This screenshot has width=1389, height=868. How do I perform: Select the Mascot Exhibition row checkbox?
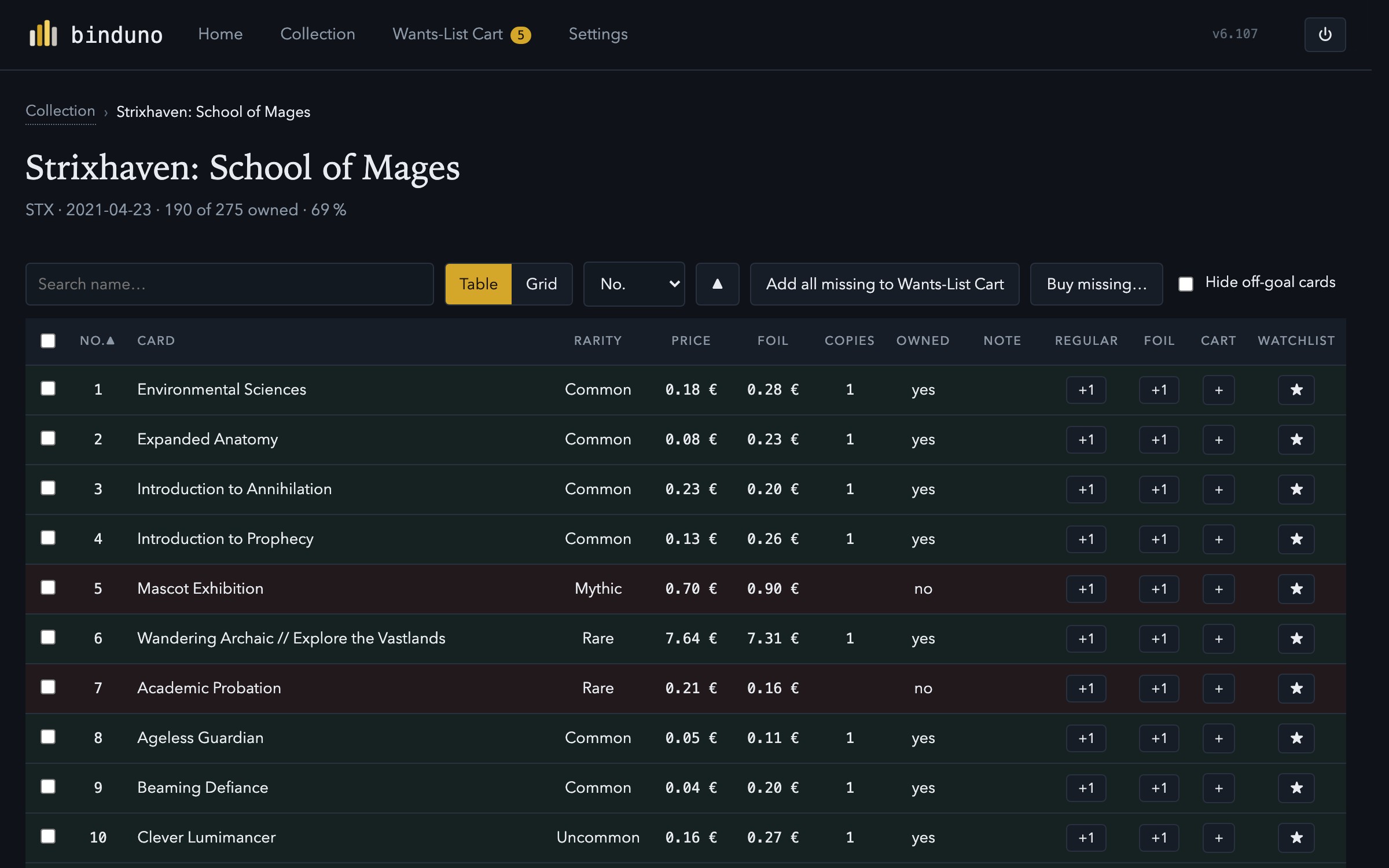(x=48, y=587)
